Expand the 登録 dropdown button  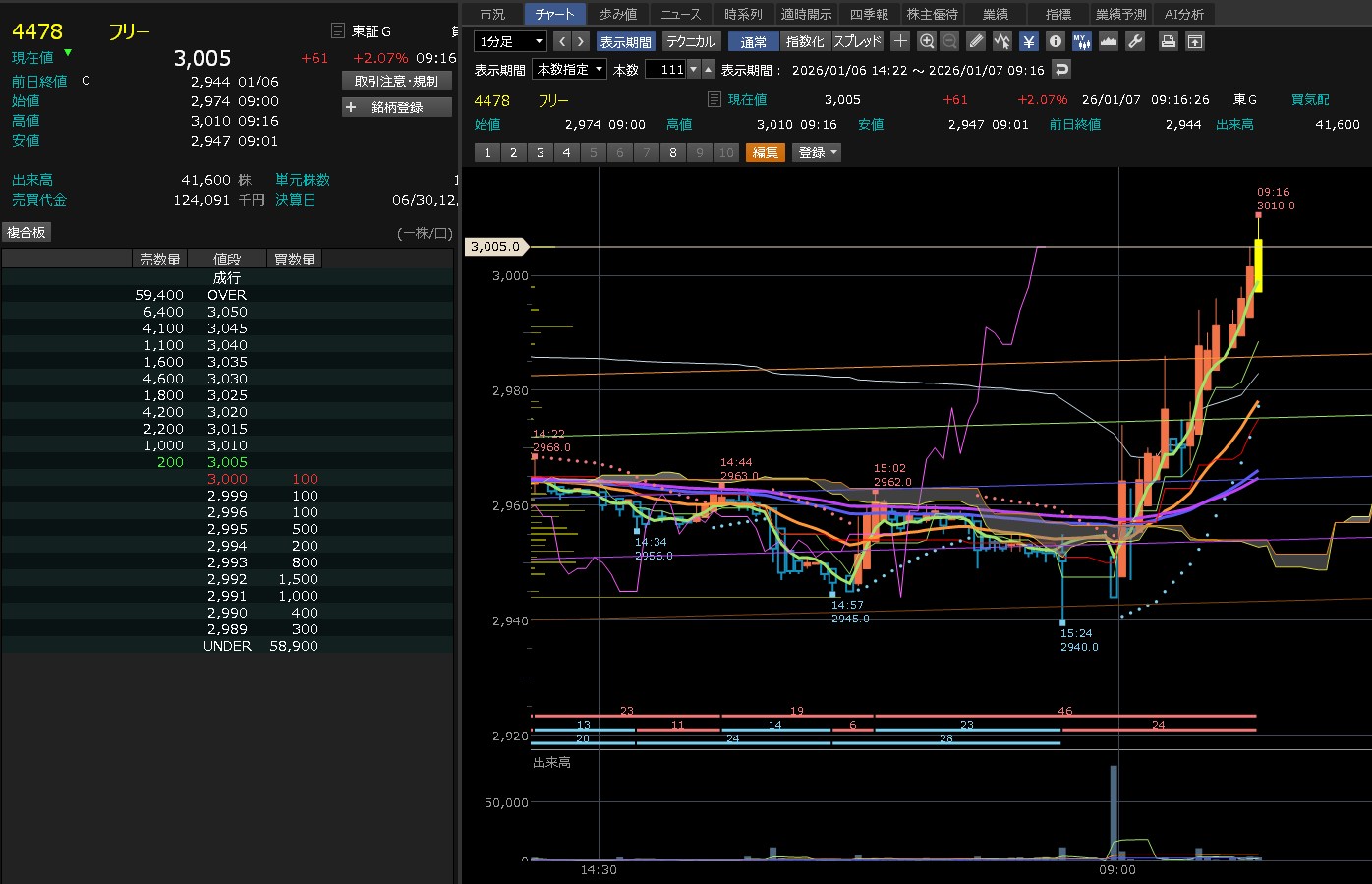pyautogui.click(x=817, y=152)
